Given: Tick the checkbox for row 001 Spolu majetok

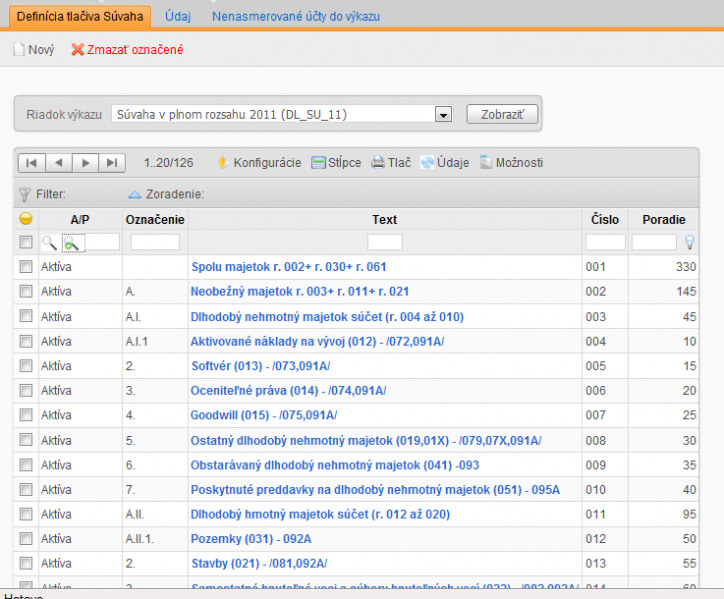Looking at the screenshot, I should [x=26, y=266].
